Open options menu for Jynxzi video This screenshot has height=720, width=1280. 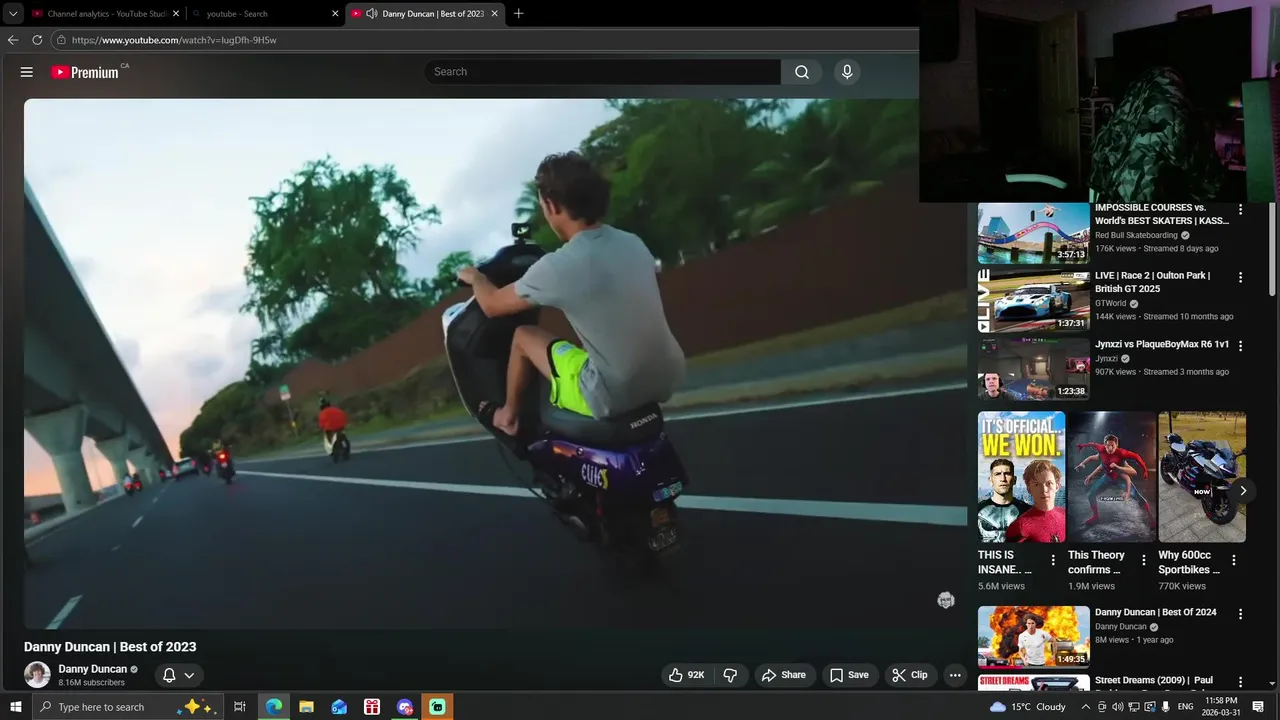(1240, 345)
